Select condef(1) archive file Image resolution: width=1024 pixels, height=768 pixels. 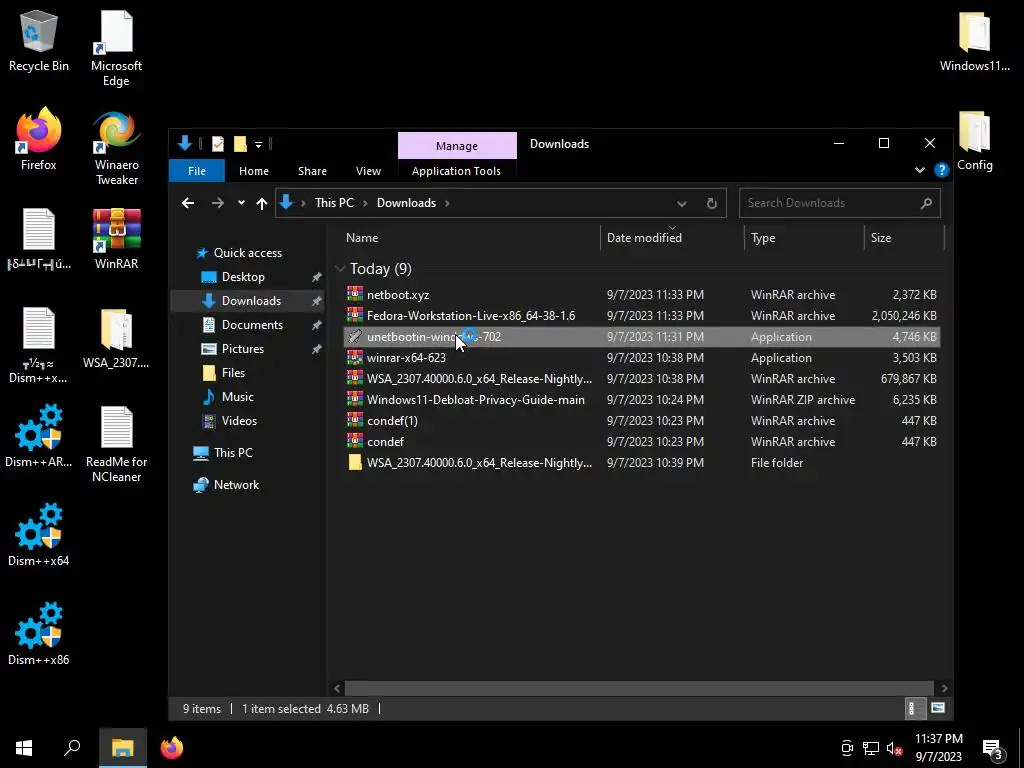(641, 421)
